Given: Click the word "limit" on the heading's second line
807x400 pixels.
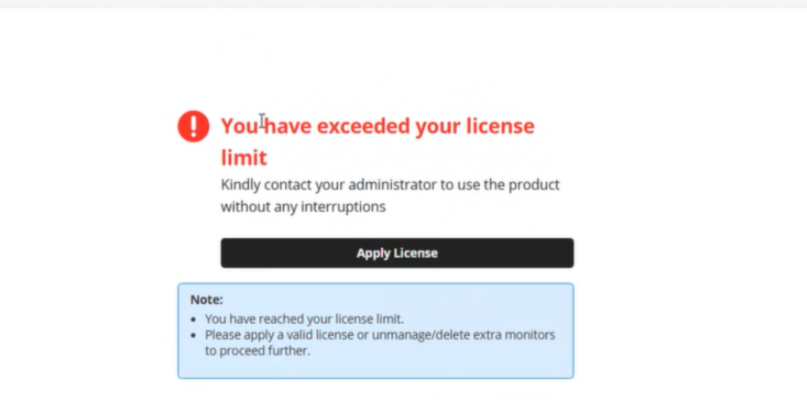Looking at the screenshot, I should [x=244, y=157].
